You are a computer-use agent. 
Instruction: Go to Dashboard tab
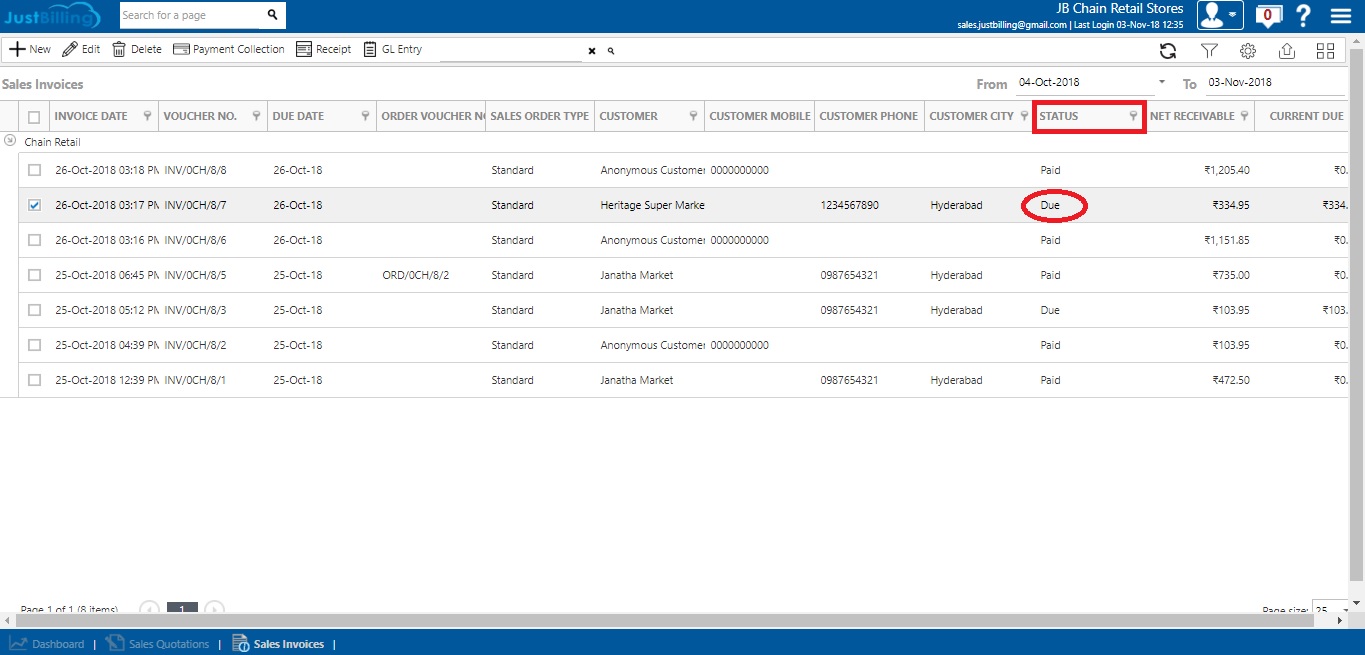click(x=47, y=644)
